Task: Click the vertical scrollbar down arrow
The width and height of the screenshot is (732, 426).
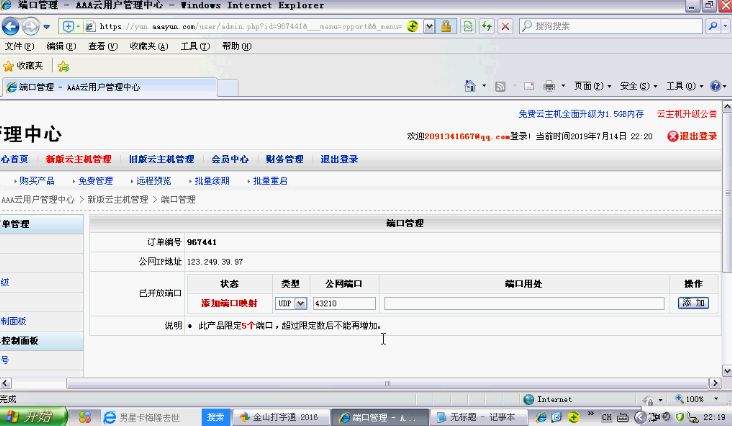Action: pos(727,370)
